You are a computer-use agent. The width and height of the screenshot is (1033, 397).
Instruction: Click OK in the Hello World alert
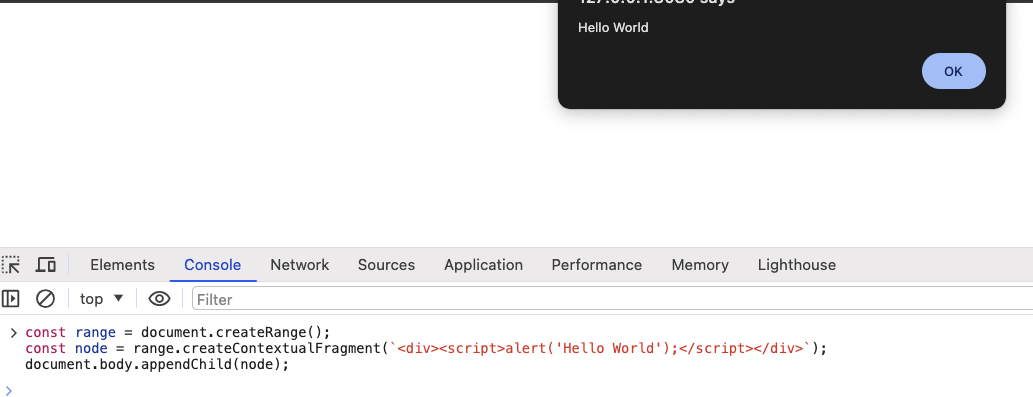[x=953, y=71]
